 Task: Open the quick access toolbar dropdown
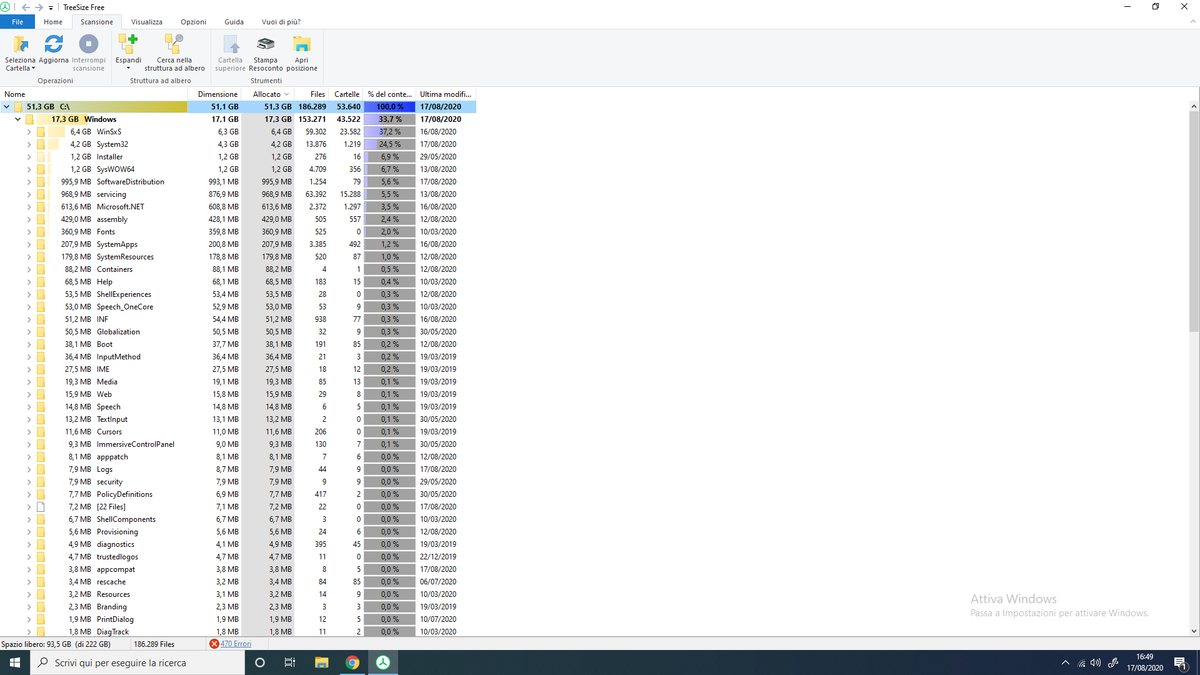(x=50, y=7)
